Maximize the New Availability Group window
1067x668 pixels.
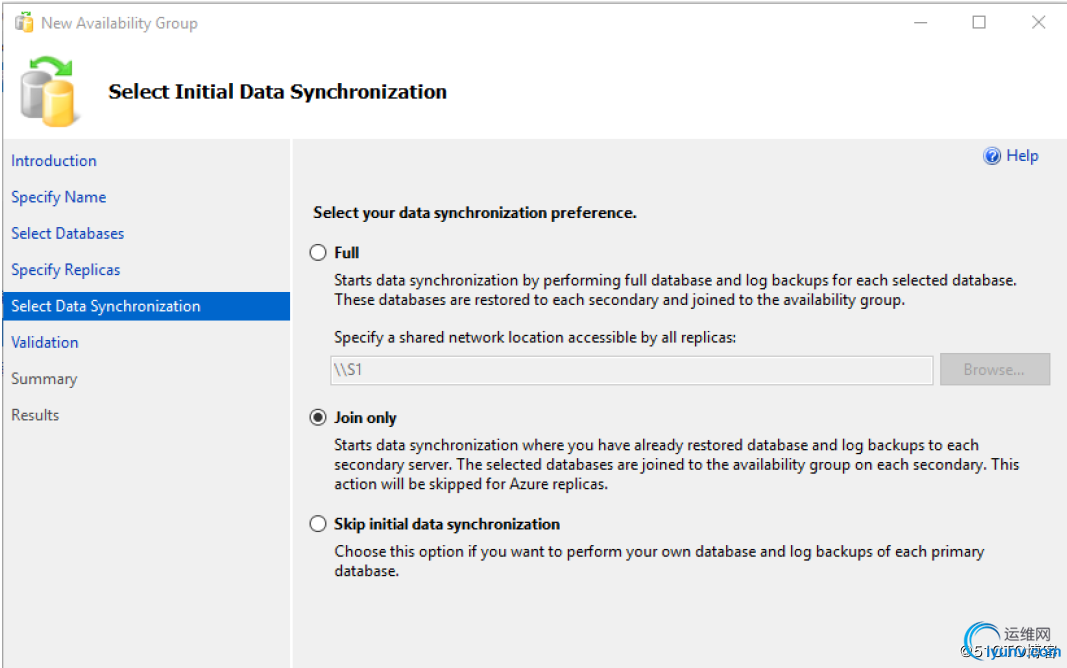979,23
